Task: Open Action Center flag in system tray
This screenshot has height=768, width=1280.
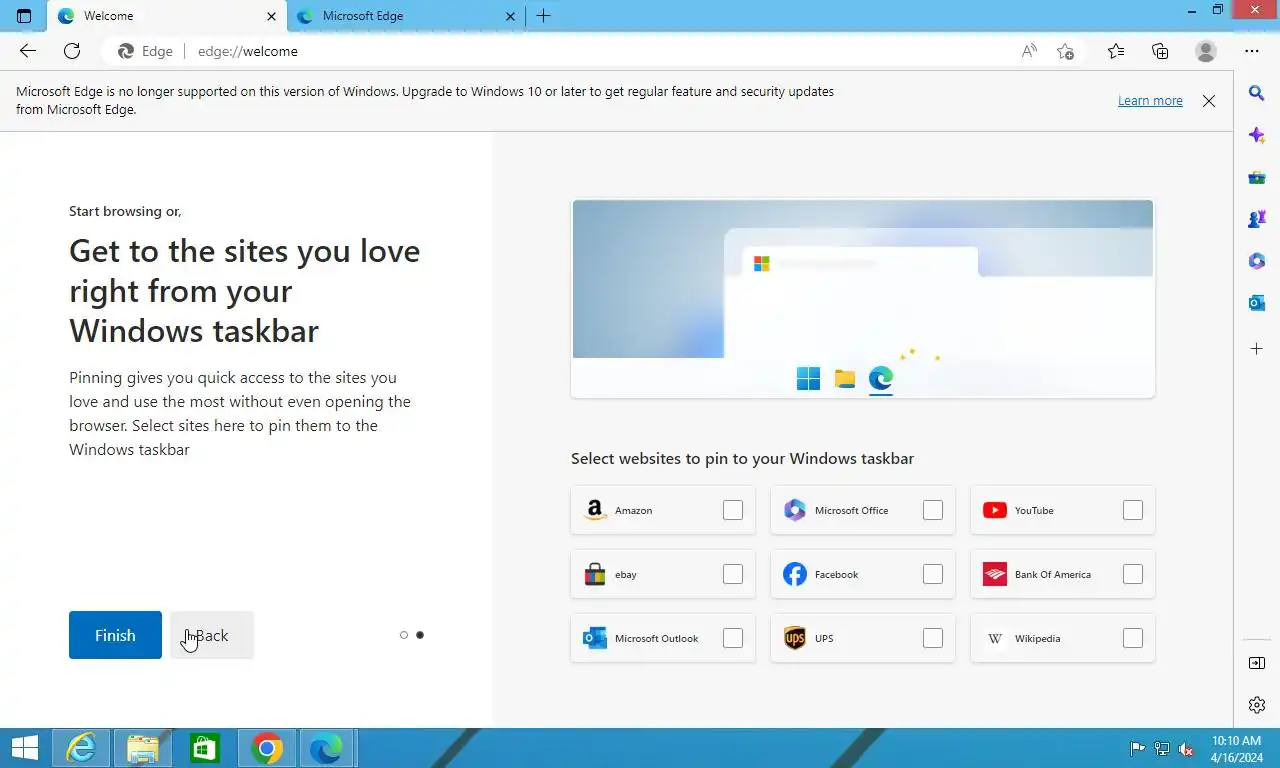Action: 1138,749
